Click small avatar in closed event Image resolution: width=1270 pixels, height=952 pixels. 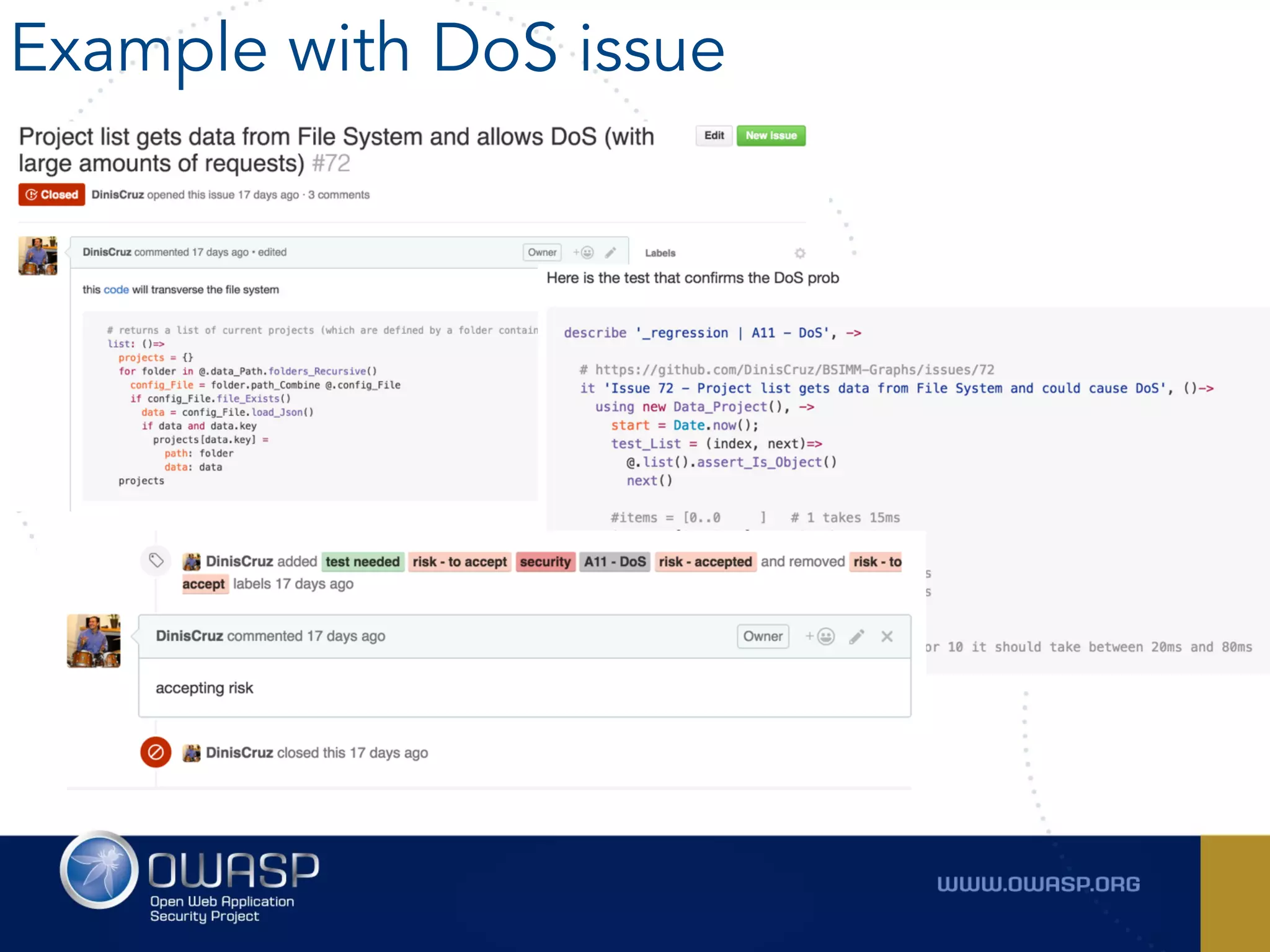(x=192, y=753)
